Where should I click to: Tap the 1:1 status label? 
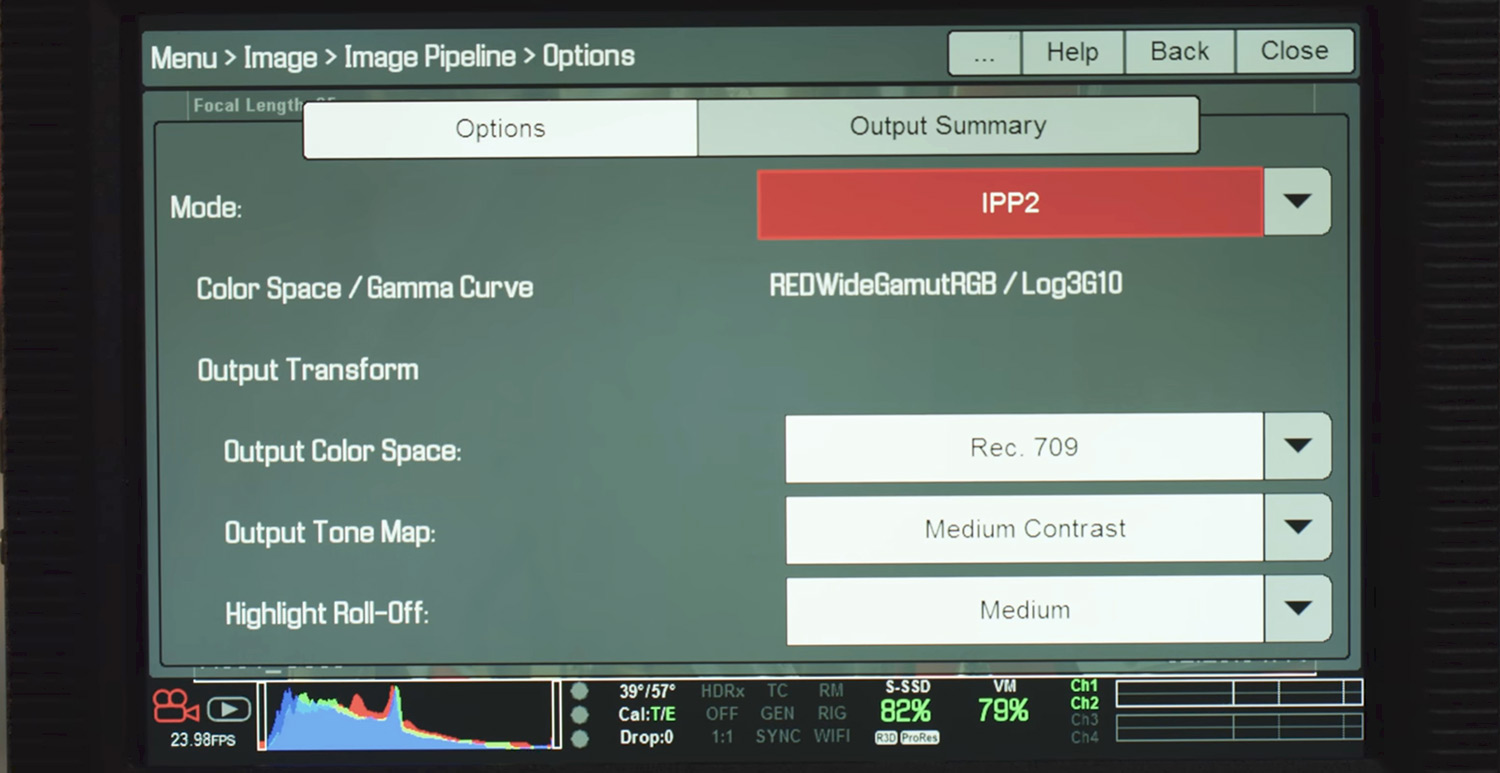pos(722,736)
